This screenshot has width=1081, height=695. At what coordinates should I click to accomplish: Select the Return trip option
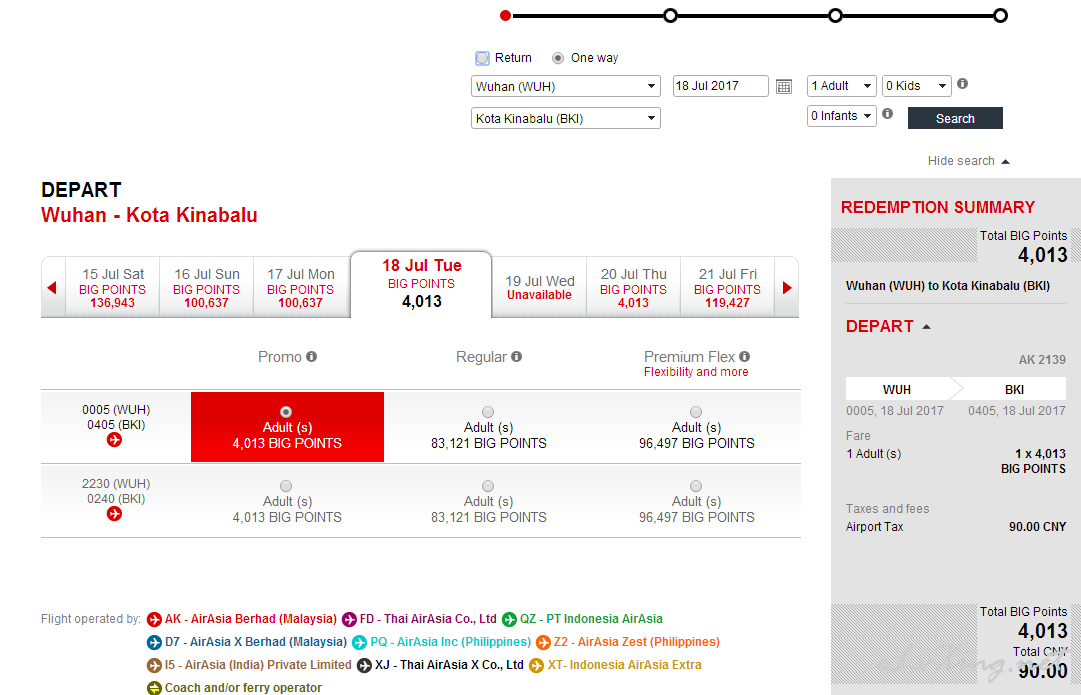[483, 58]
